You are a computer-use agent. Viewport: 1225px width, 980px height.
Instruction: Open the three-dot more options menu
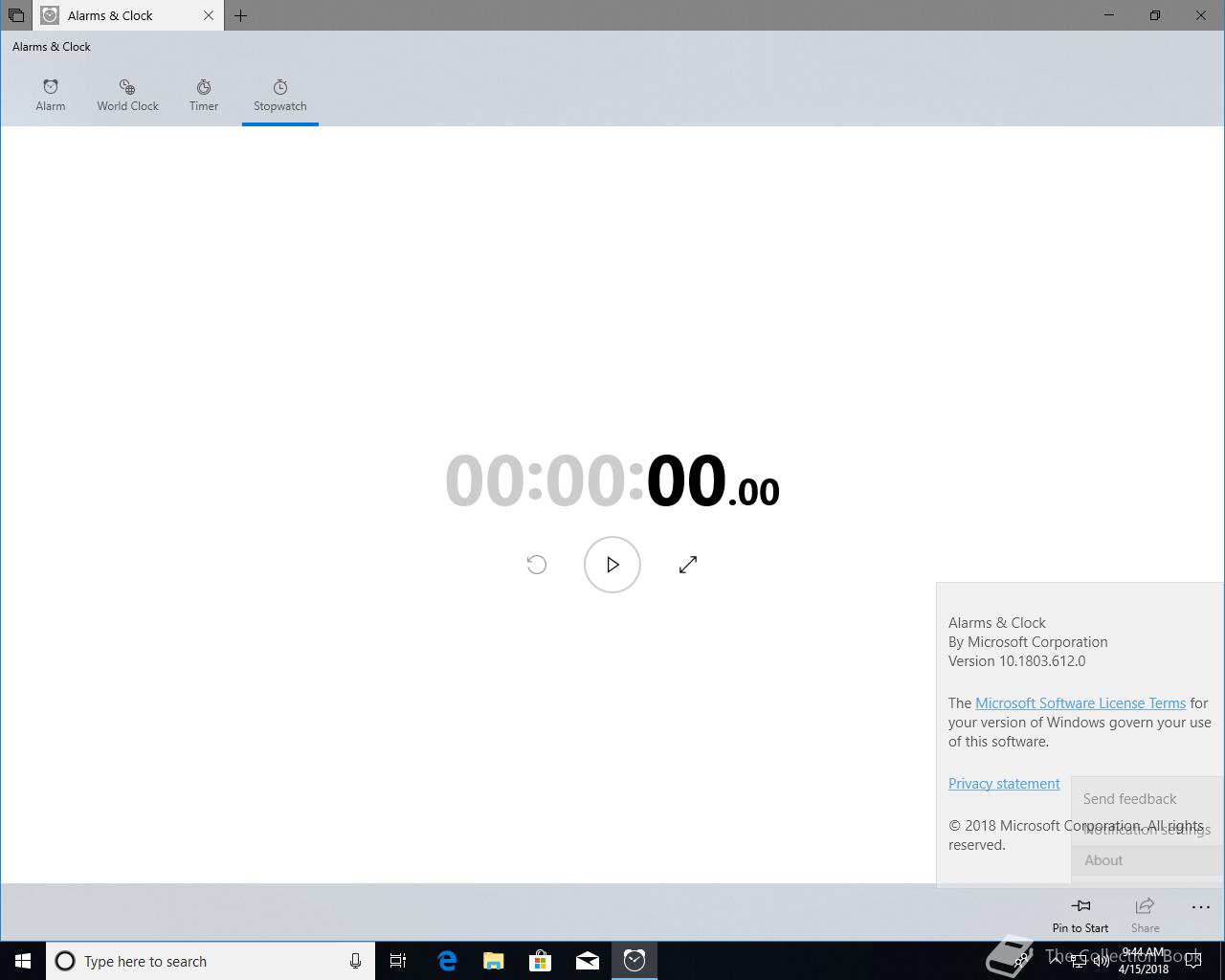1200,907
